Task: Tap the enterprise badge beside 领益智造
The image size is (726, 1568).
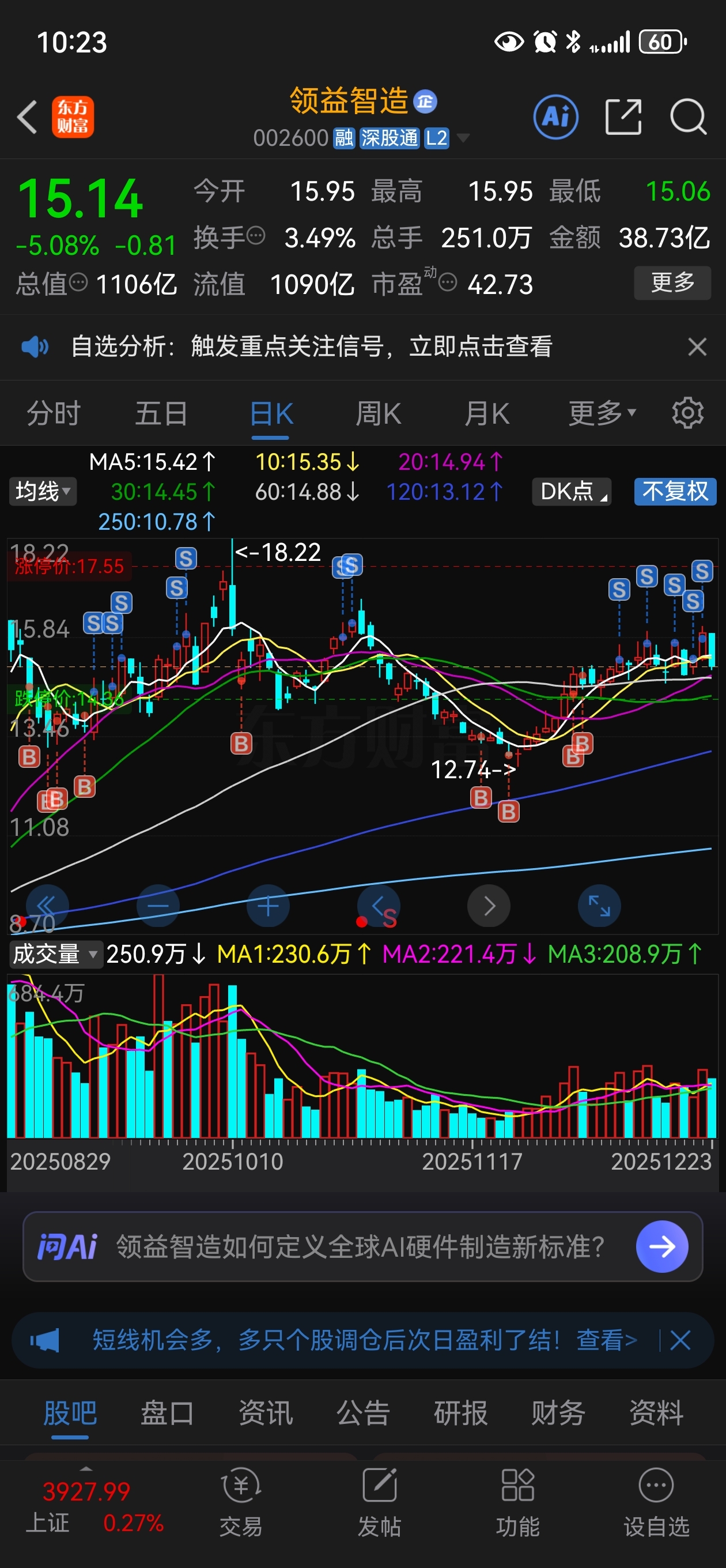Action: [x=425, y=101]
